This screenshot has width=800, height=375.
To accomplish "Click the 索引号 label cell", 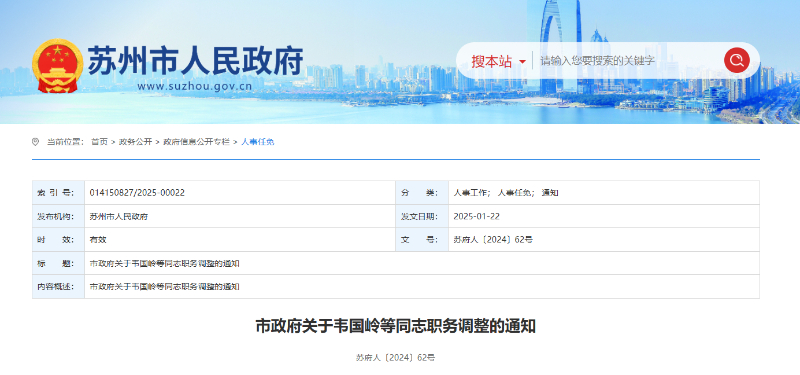I will [x=58, y=193].
